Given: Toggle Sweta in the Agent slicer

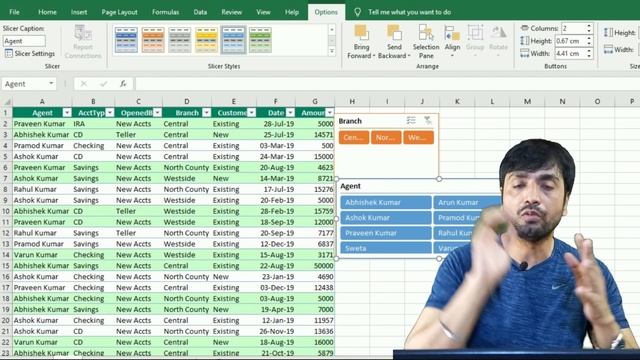Looking at the screenshot, I should (386, 248).
